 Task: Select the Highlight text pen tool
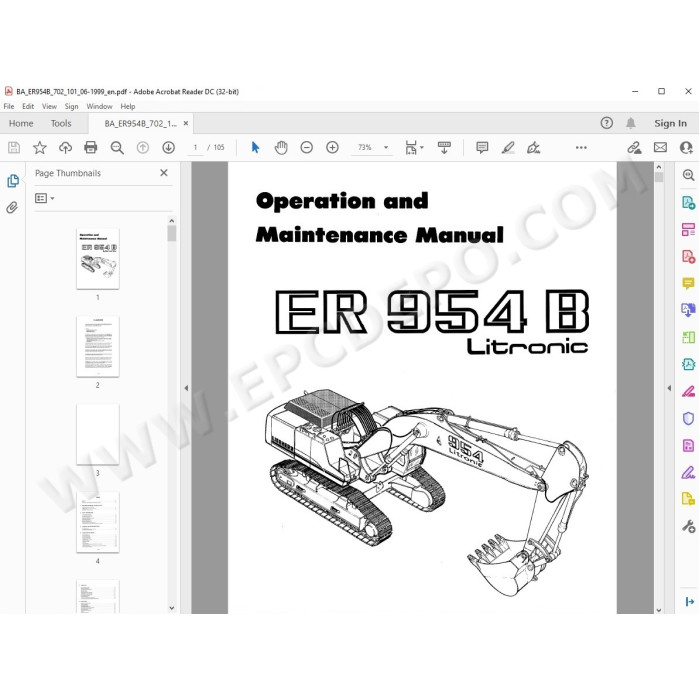pyautogui.click(x=508, y=147)
